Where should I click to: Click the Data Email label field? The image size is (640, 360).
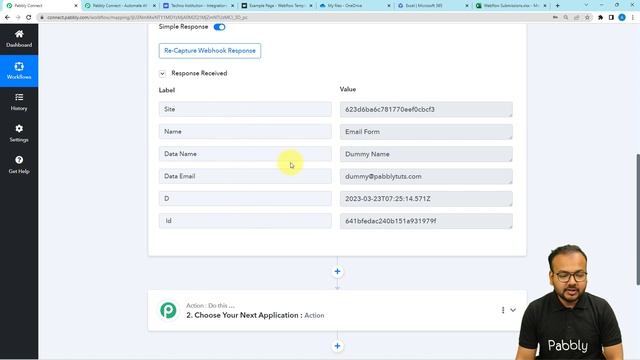[x=245, y=176]
